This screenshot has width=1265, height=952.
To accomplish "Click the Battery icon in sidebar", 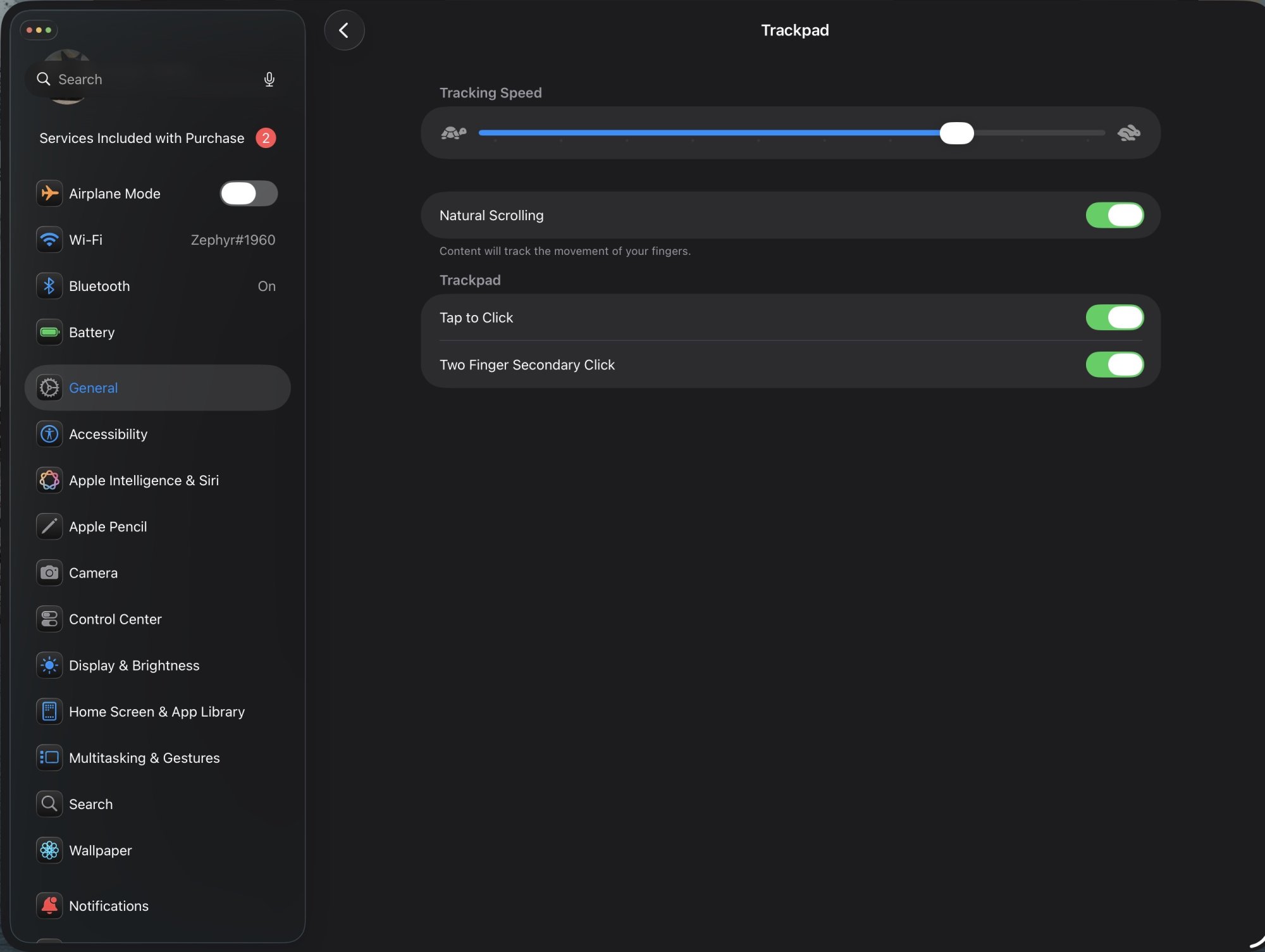I will [x=49, y=332].
